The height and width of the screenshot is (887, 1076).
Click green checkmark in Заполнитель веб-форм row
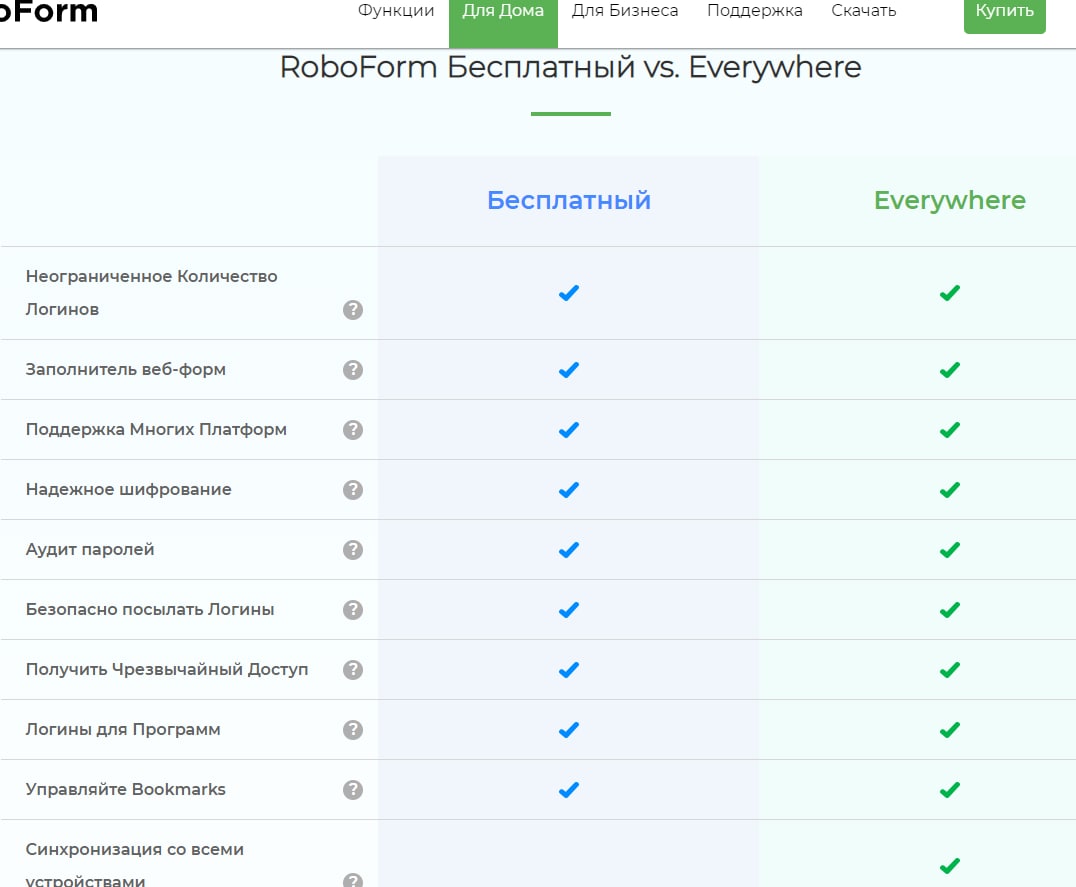(x=950, y=370)
